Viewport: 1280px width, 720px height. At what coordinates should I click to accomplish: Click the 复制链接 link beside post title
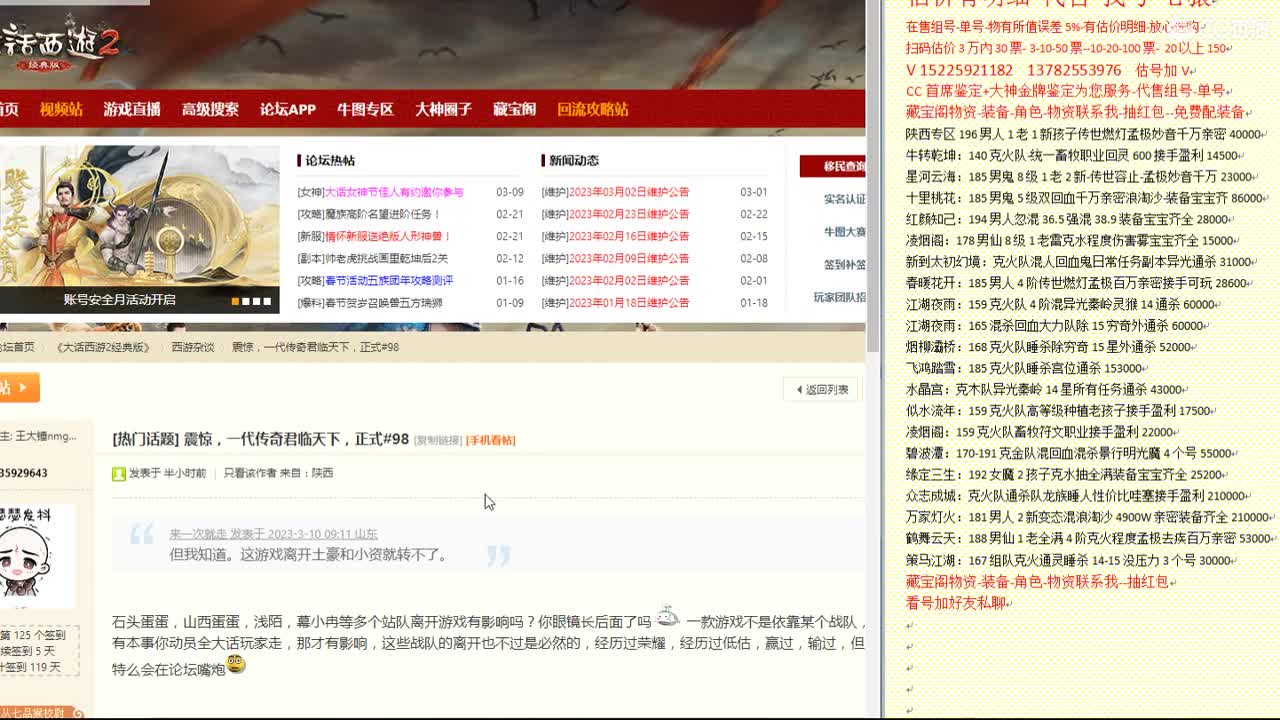point(438,440)
